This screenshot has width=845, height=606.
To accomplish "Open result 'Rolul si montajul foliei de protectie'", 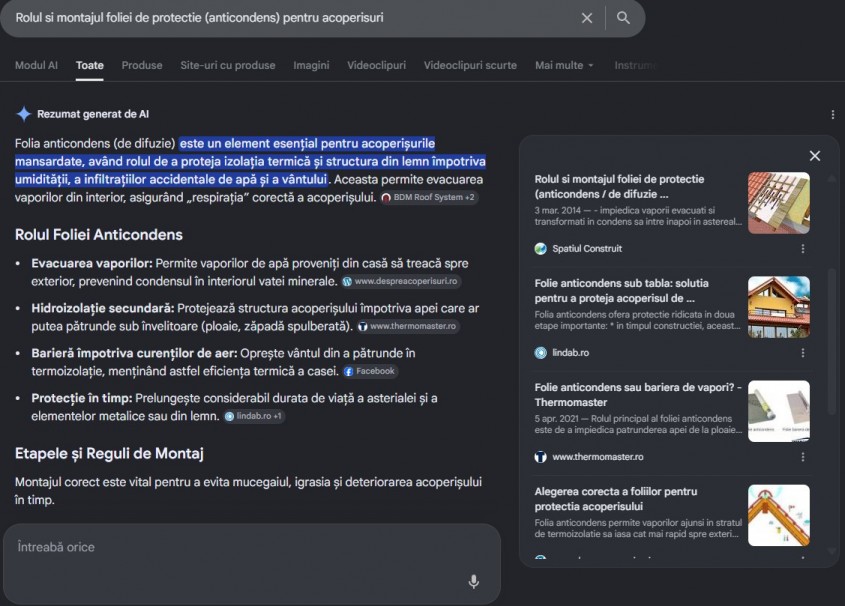I will 619,186.
